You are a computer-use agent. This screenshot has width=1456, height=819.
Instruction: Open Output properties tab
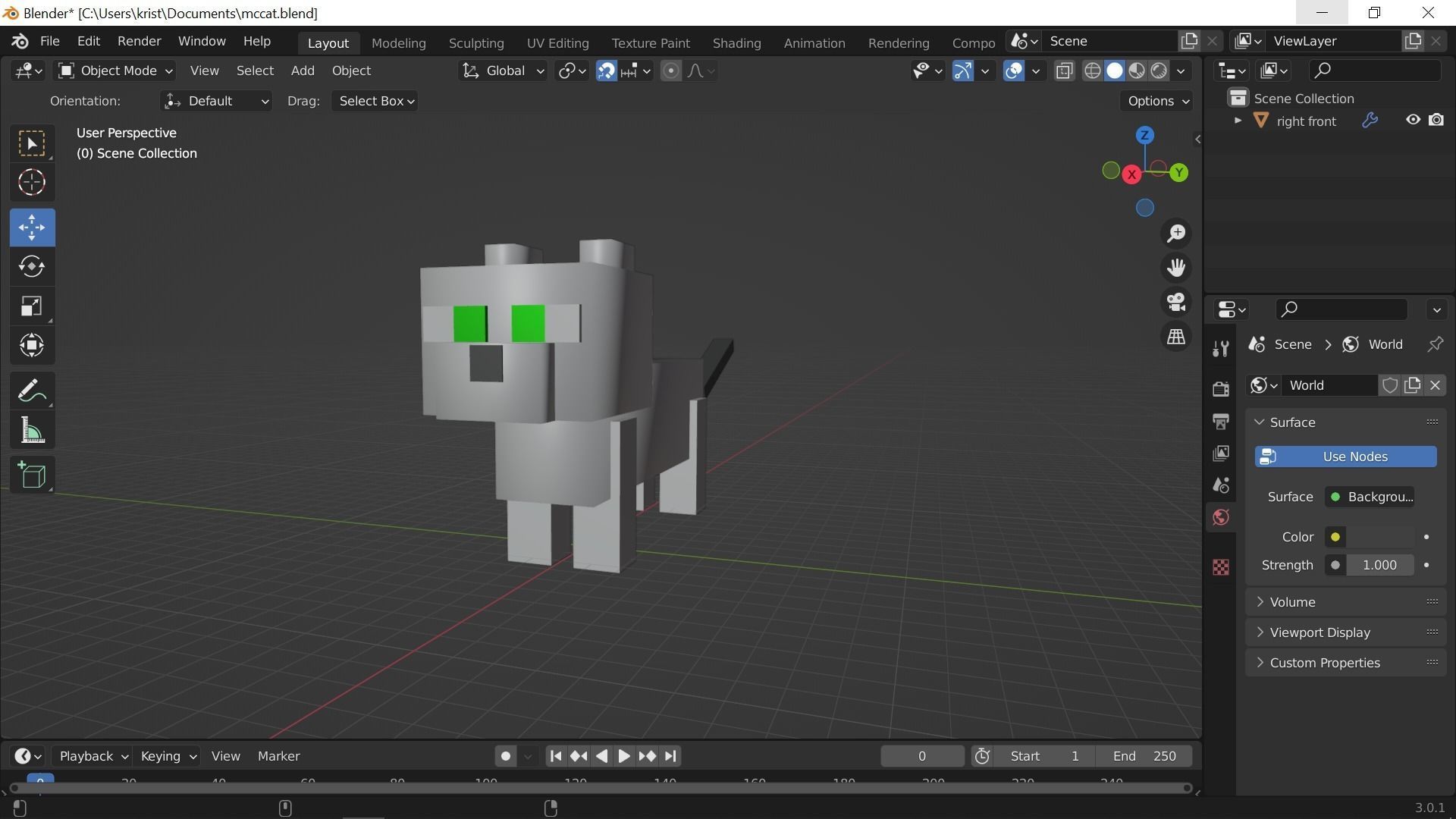click(x=1220, y=421)
